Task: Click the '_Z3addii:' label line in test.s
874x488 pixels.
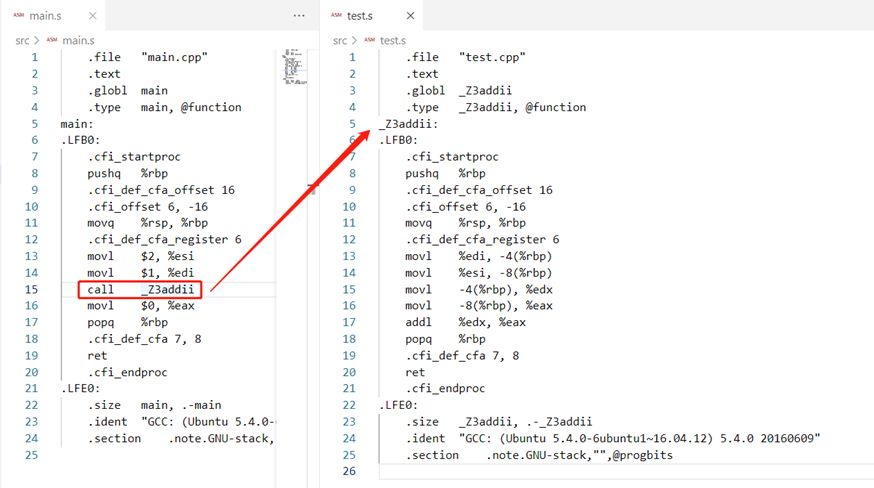Action: point(408,124)
